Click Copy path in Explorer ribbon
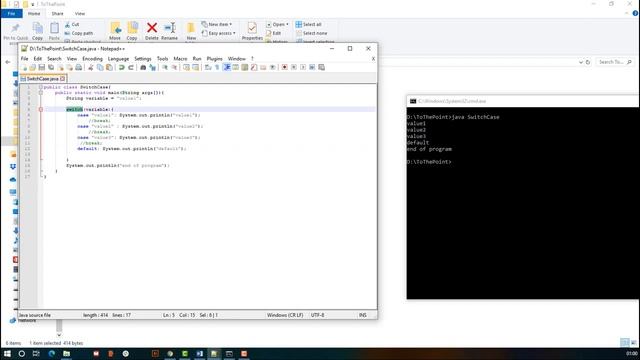This screenshot has width=640, height=360. coord(79,33)
